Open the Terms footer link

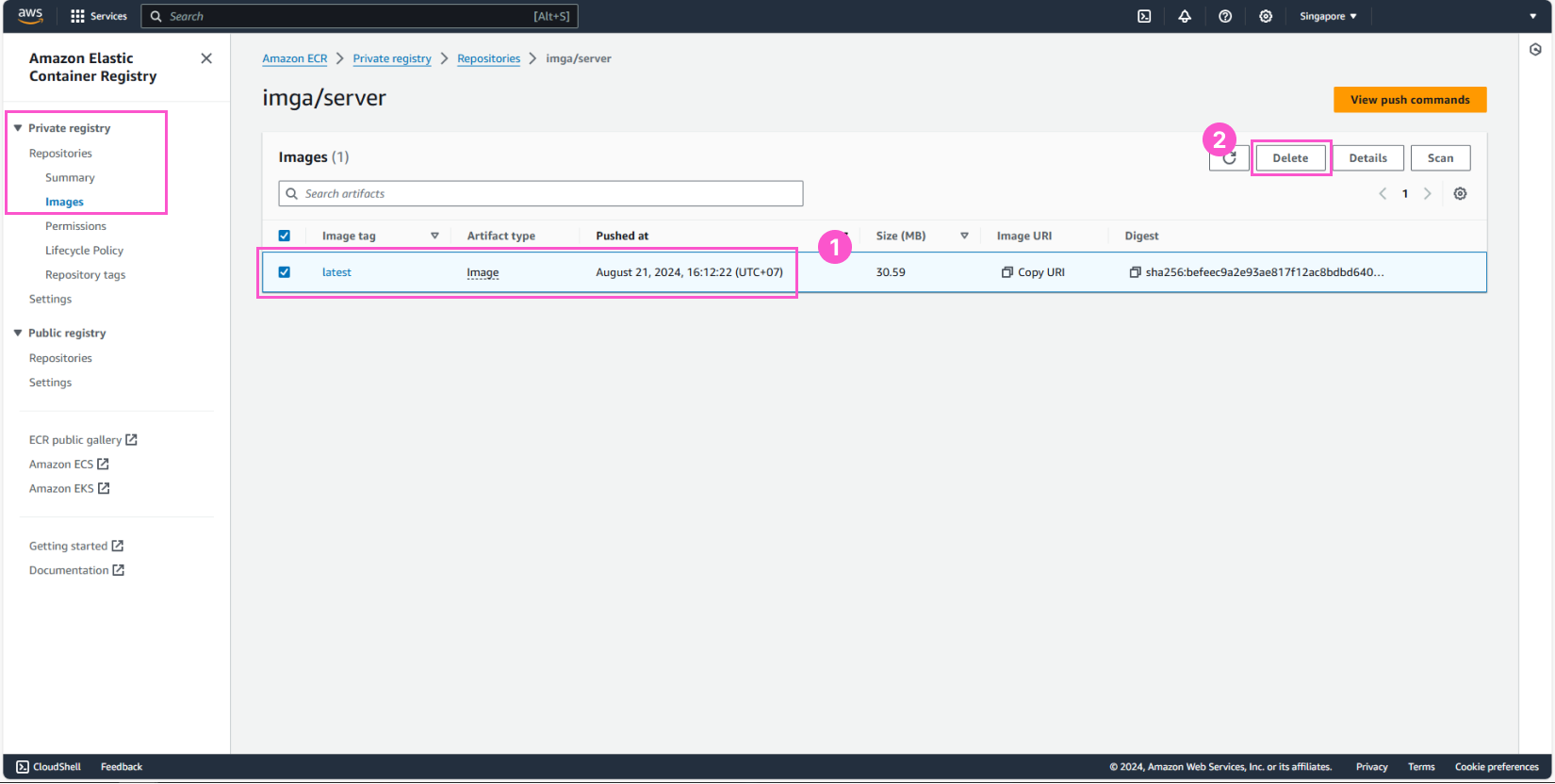(x=1421, y=767)
